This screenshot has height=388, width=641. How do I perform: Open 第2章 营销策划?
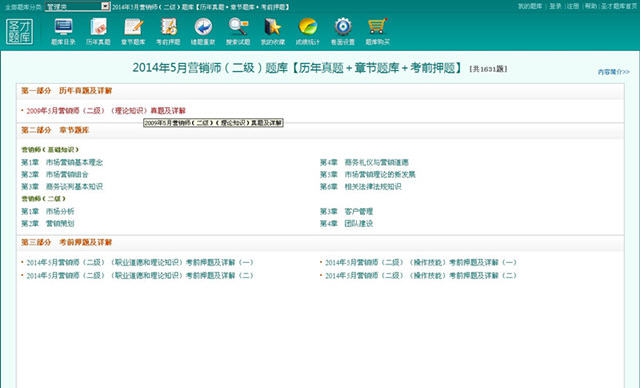pyautogui.click(x=48, y=224)
